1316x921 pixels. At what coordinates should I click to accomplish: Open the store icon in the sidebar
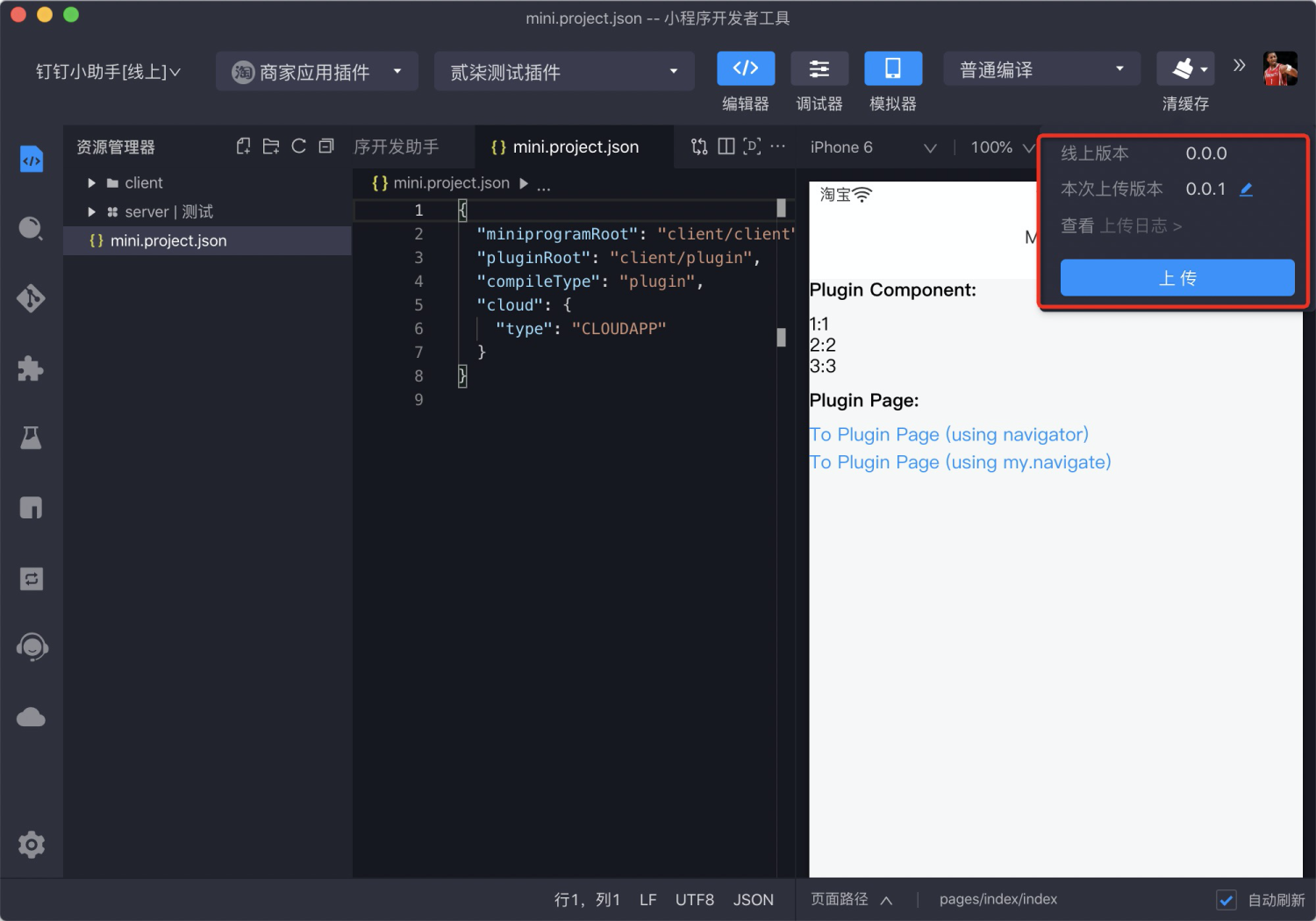click(32, 508)
